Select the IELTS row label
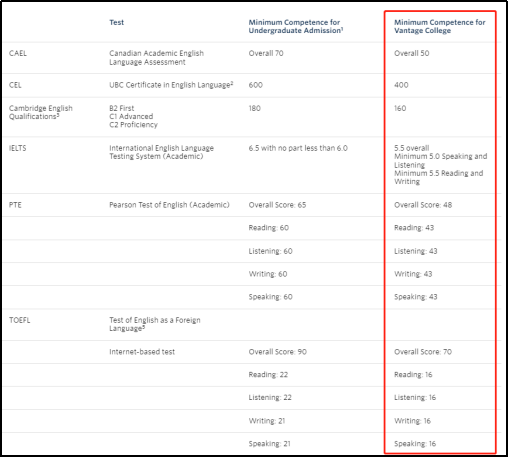 click(x=17, y=148)
